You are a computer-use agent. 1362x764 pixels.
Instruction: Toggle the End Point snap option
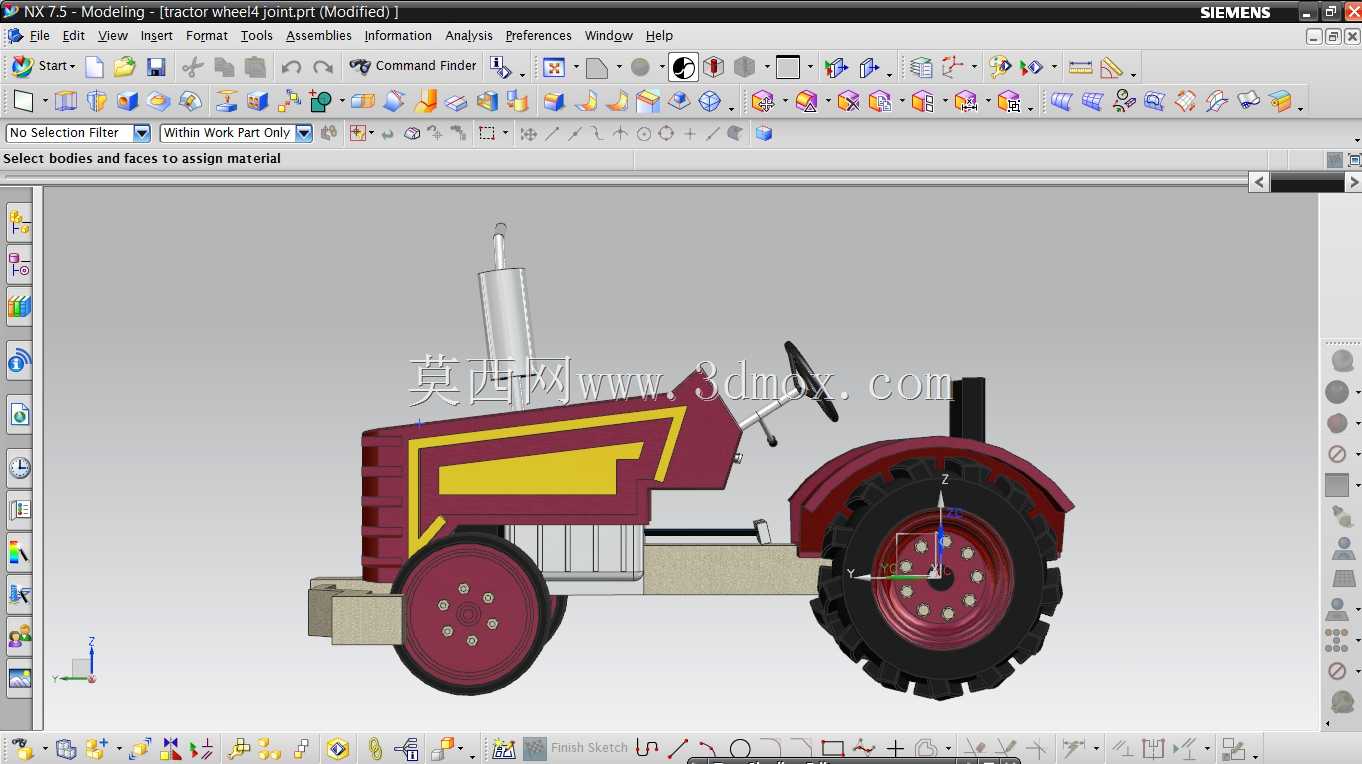pyautogui.click(x=552, y=133)
